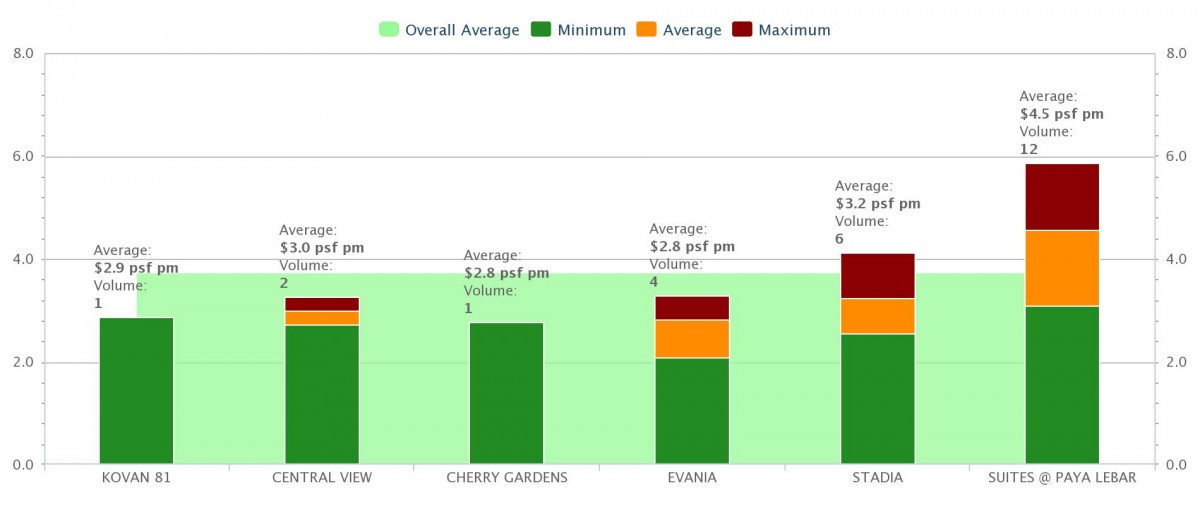Click the right axis 0.0 tick label
Viewport: 1200px width, 505px height.
[x=1177, y=465]
